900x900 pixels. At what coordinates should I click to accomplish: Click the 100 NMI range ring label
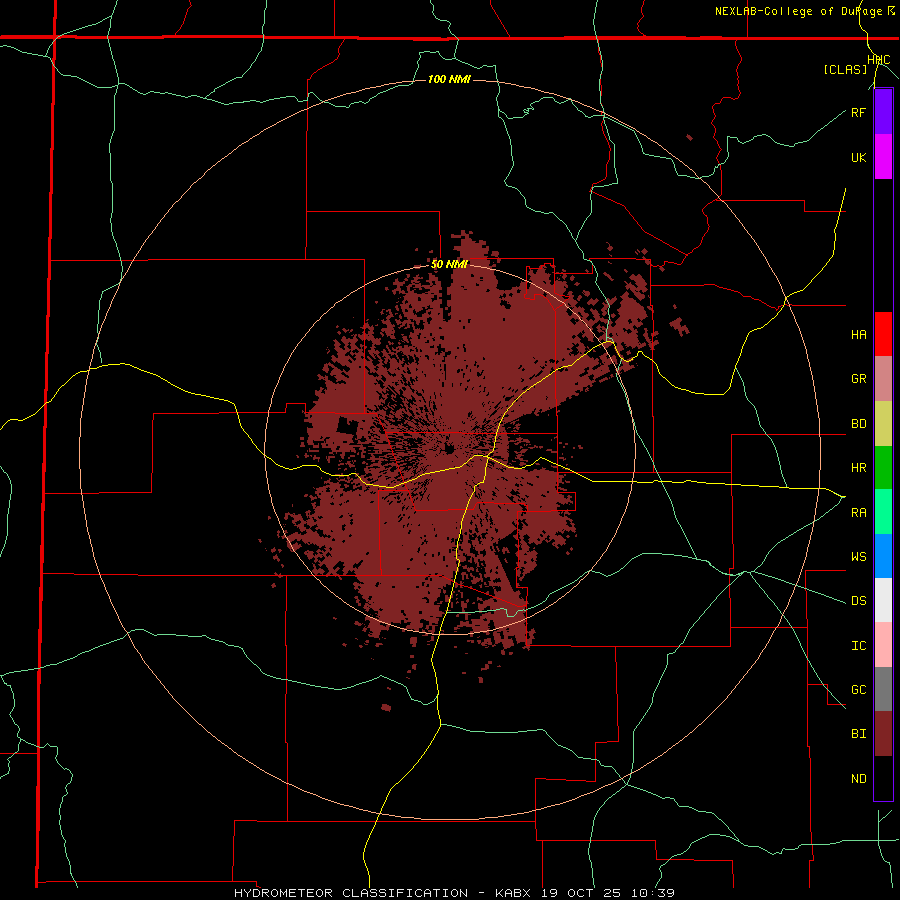pyautogui.click(x=449, y=79)
